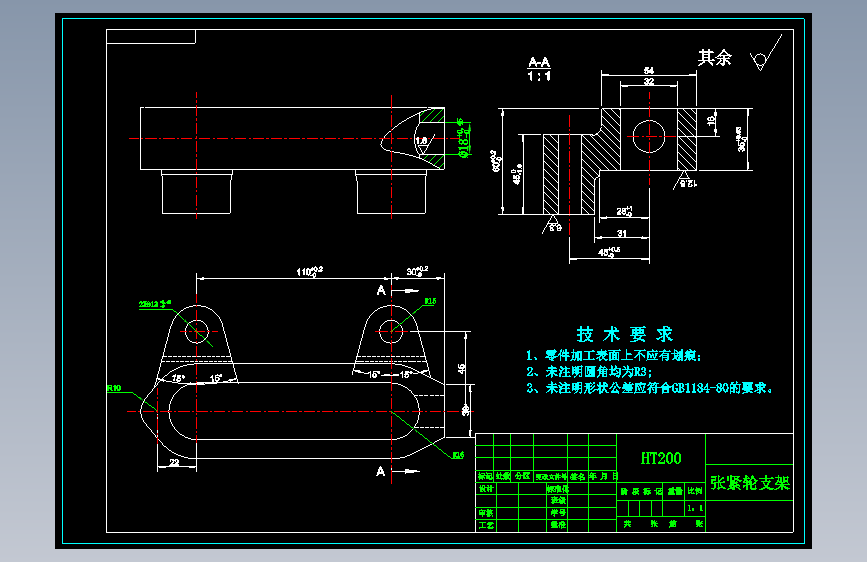Click the 工艺 cell in title block
Image resolution: width=867 pixels, height=562 pixels.
click(486, 525)
